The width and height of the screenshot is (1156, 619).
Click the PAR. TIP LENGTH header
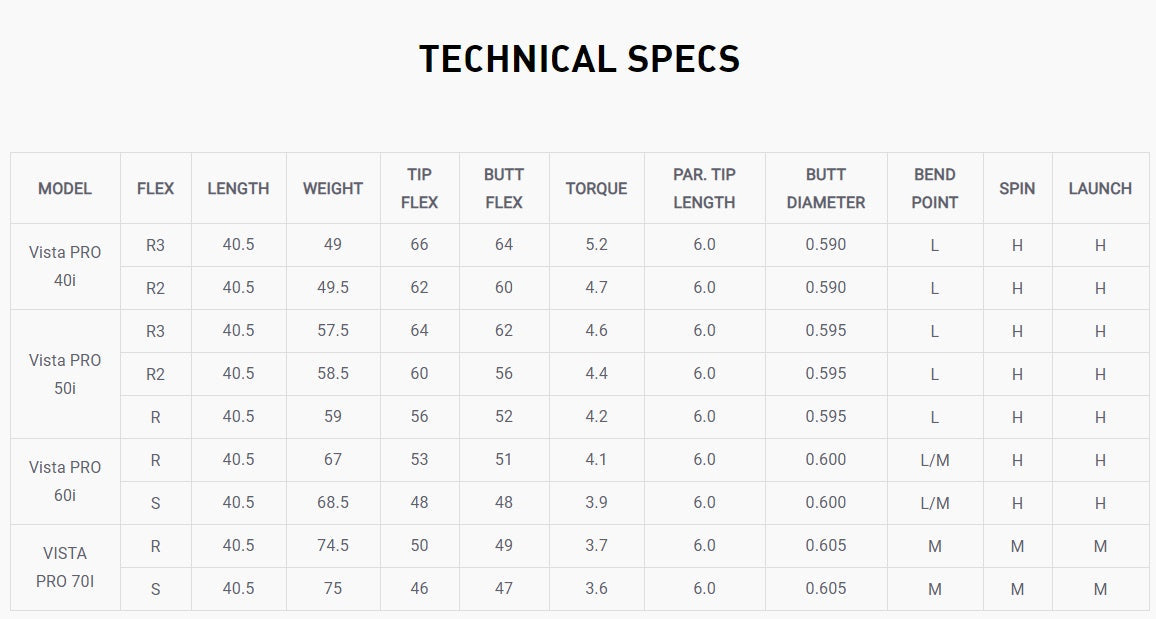pyautogui.click(x=704, y=188)
